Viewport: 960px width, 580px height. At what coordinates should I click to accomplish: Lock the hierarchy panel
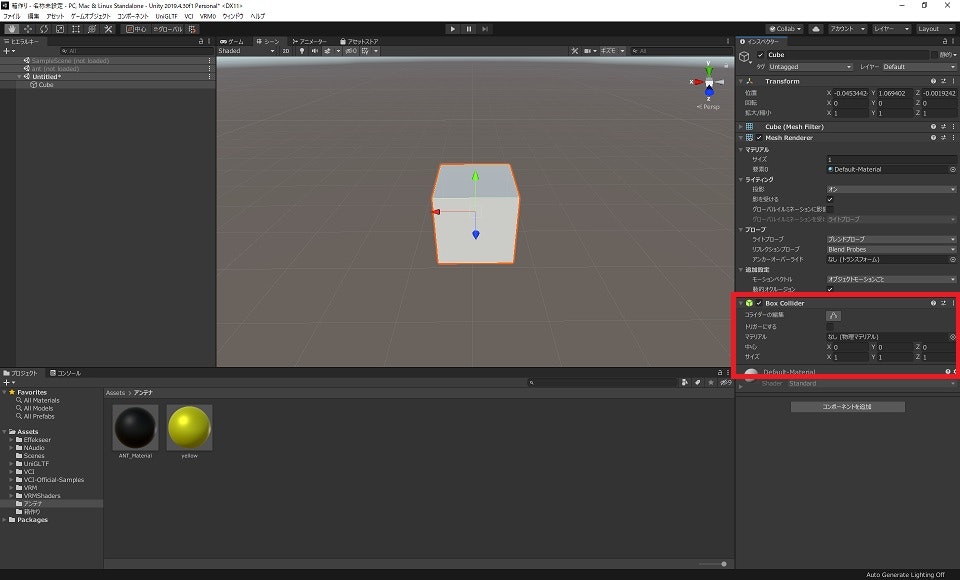(201, 42)
